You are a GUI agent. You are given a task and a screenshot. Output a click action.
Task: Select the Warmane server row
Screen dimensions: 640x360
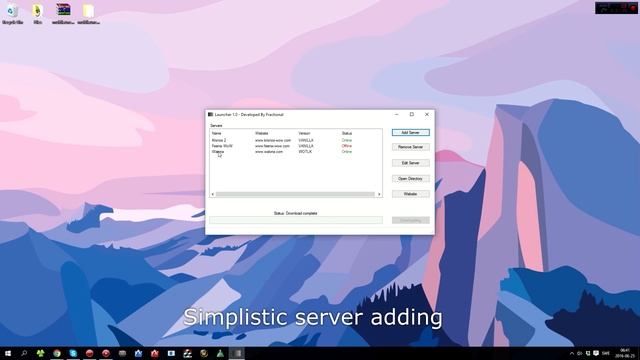point(296,151)
